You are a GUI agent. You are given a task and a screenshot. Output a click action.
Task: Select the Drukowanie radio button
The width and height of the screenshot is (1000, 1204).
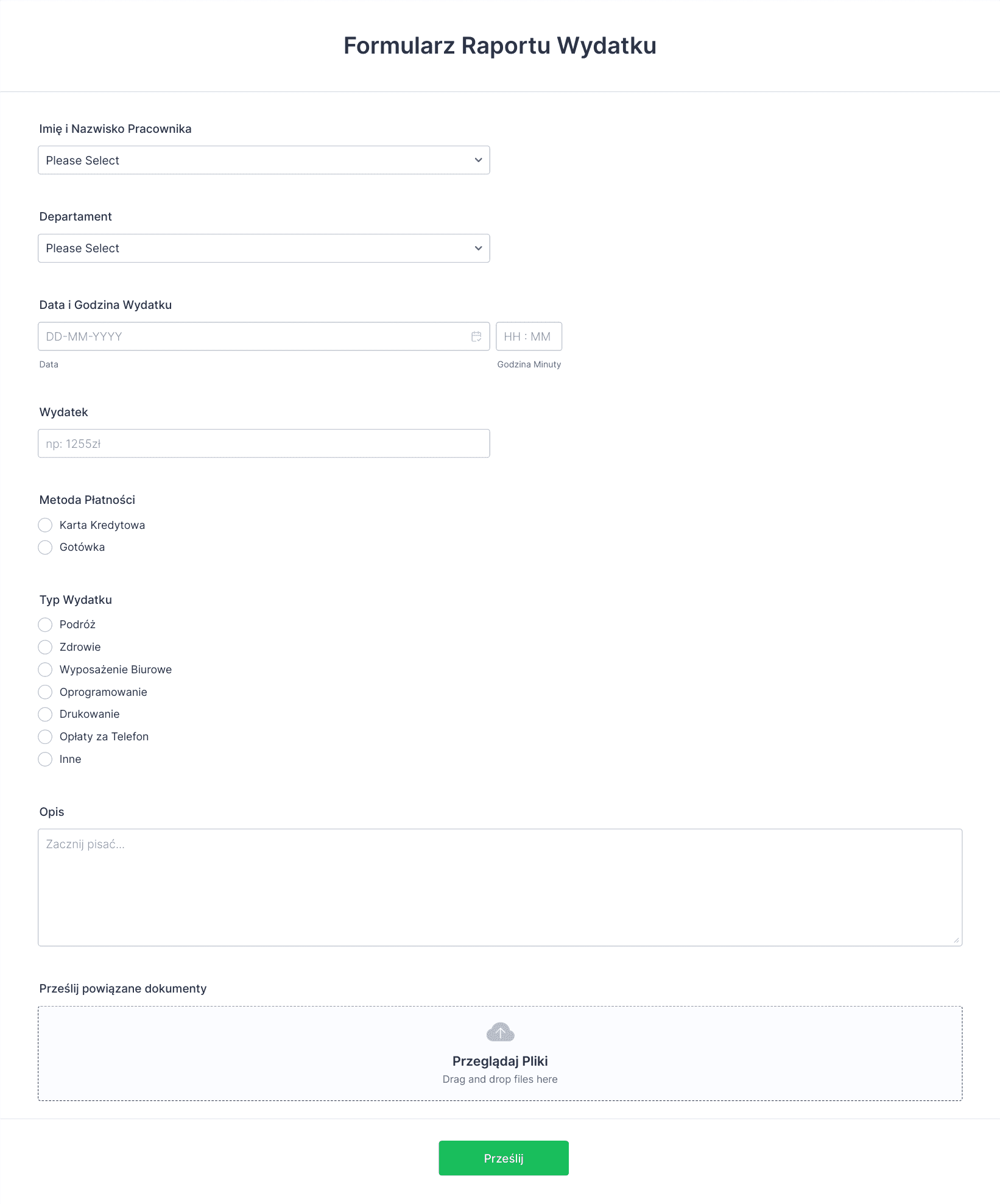[45, 714]
